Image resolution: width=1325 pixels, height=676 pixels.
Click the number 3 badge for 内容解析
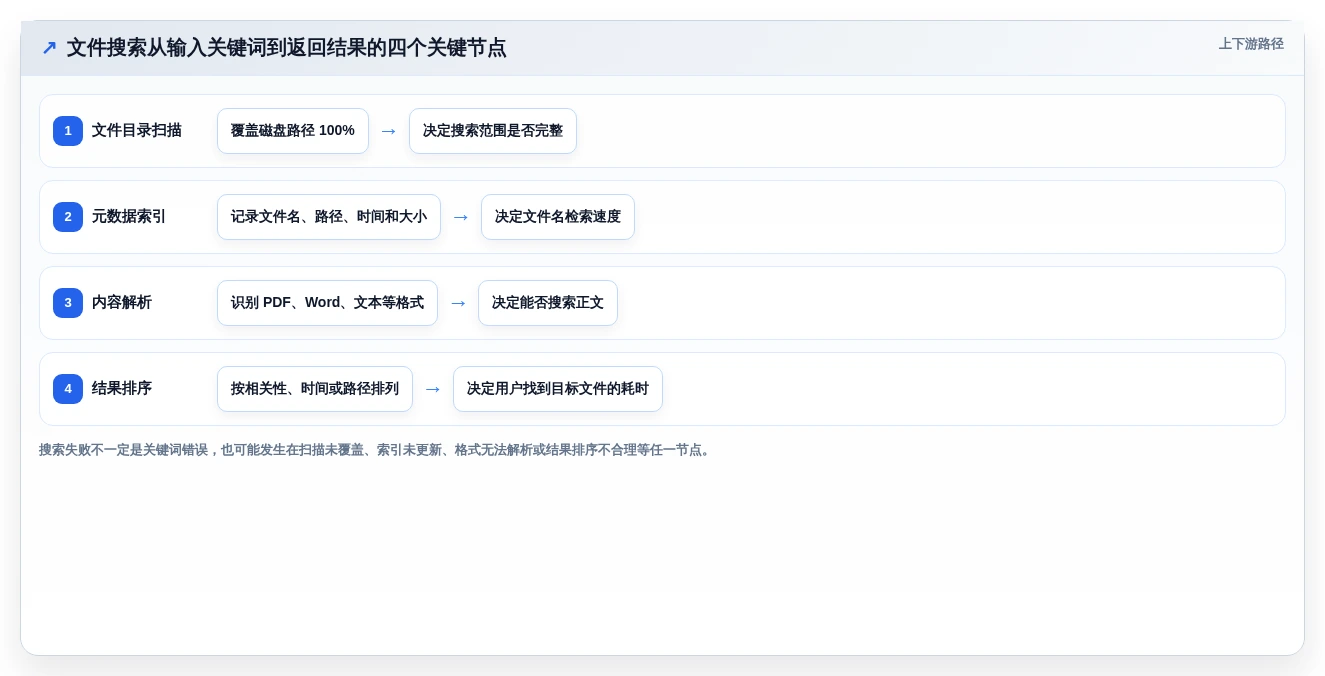point(68,303)
